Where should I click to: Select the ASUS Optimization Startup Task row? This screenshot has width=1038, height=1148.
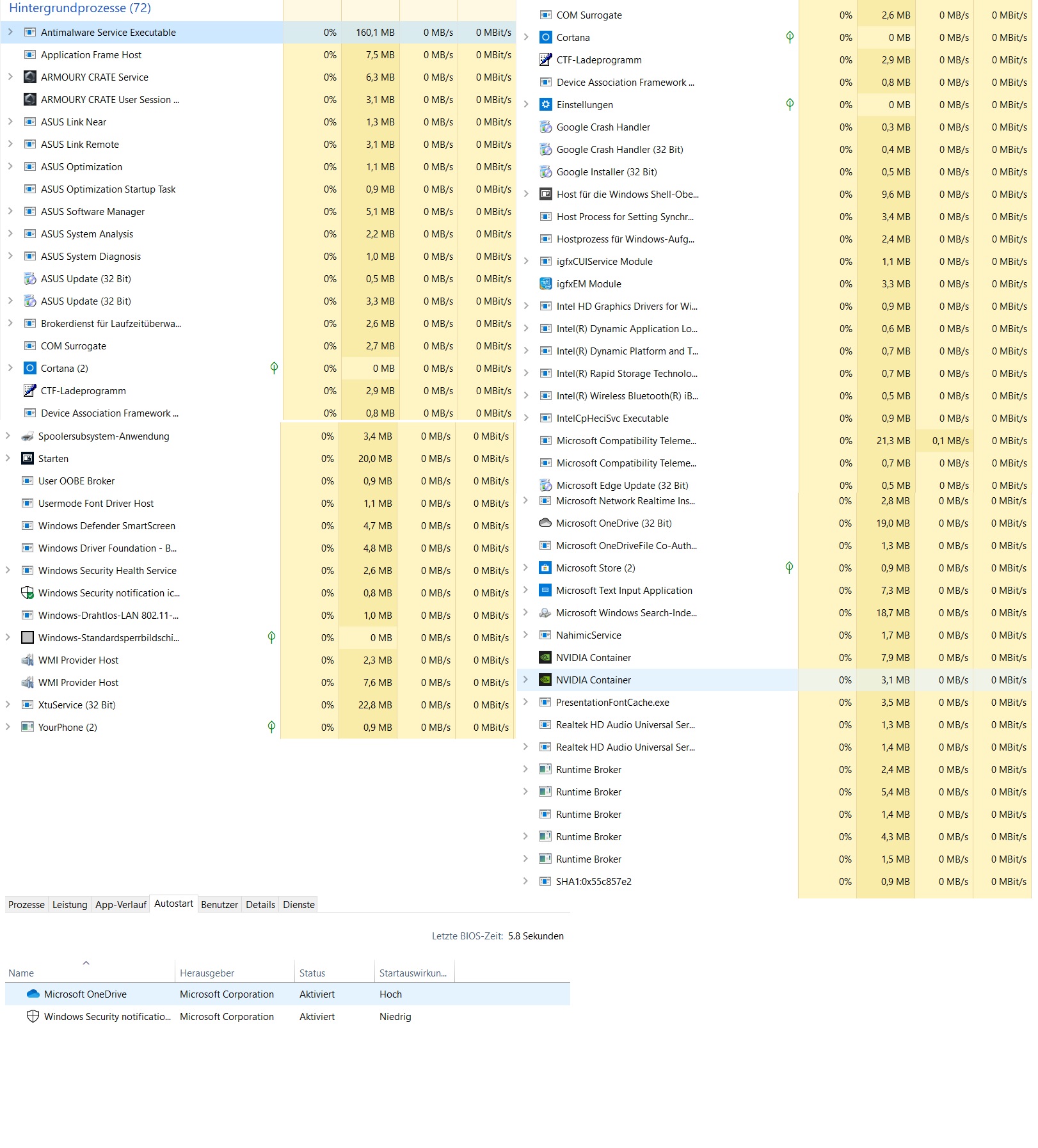(x=259, y=189)
